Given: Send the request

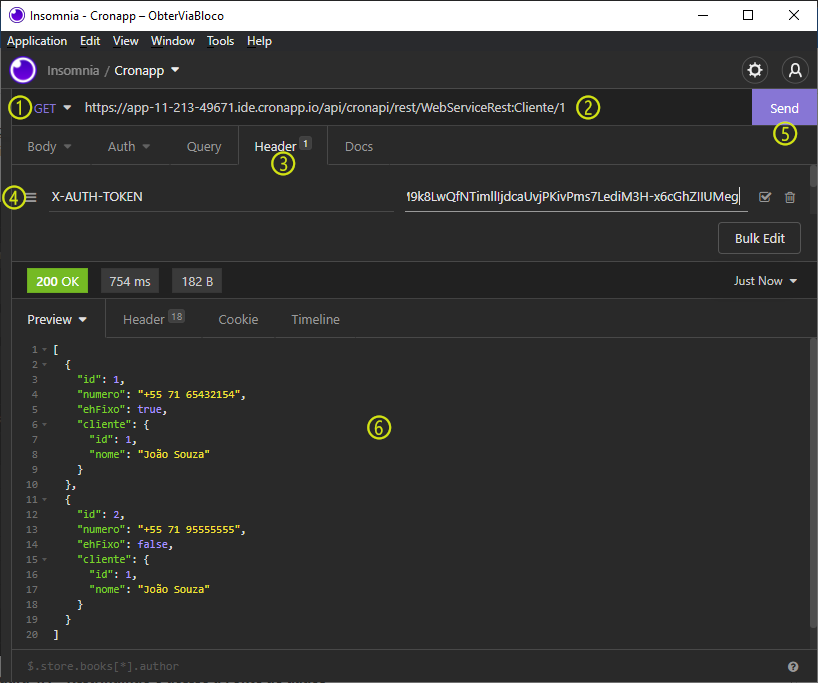Looking at the screenshot, I should 784,108.
